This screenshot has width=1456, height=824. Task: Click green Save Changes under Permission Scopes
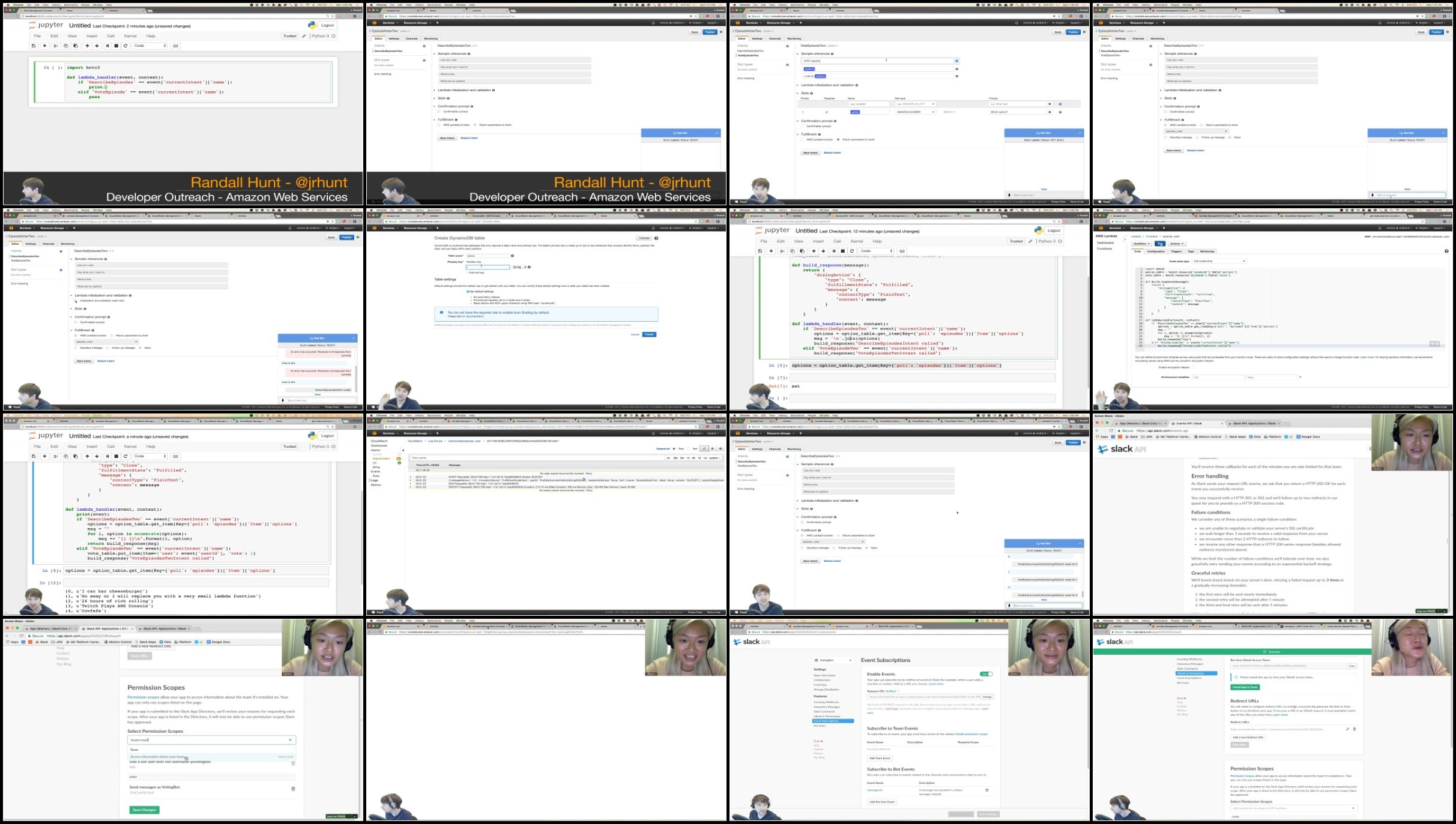(144, 810)
